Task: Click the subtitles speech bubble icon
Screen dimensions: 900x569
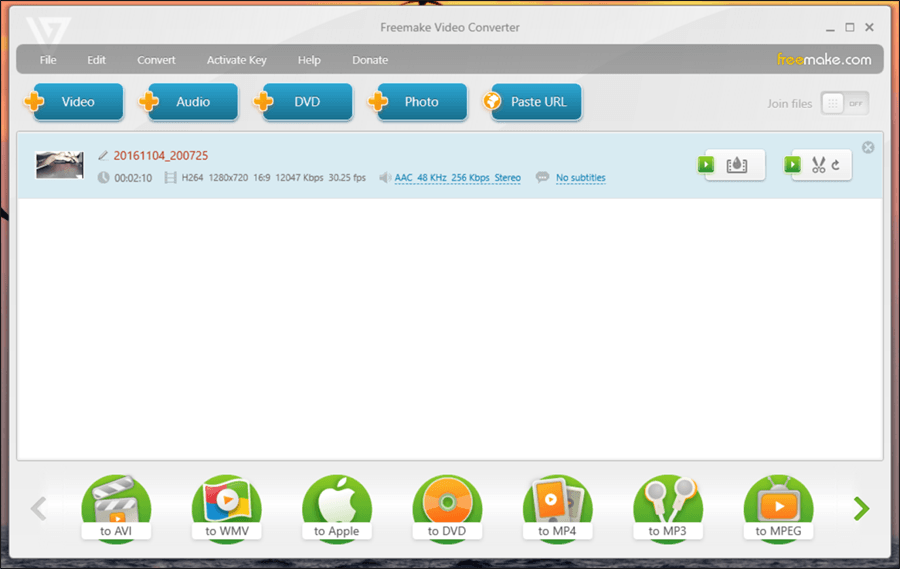Action: [x=542, y=177]
